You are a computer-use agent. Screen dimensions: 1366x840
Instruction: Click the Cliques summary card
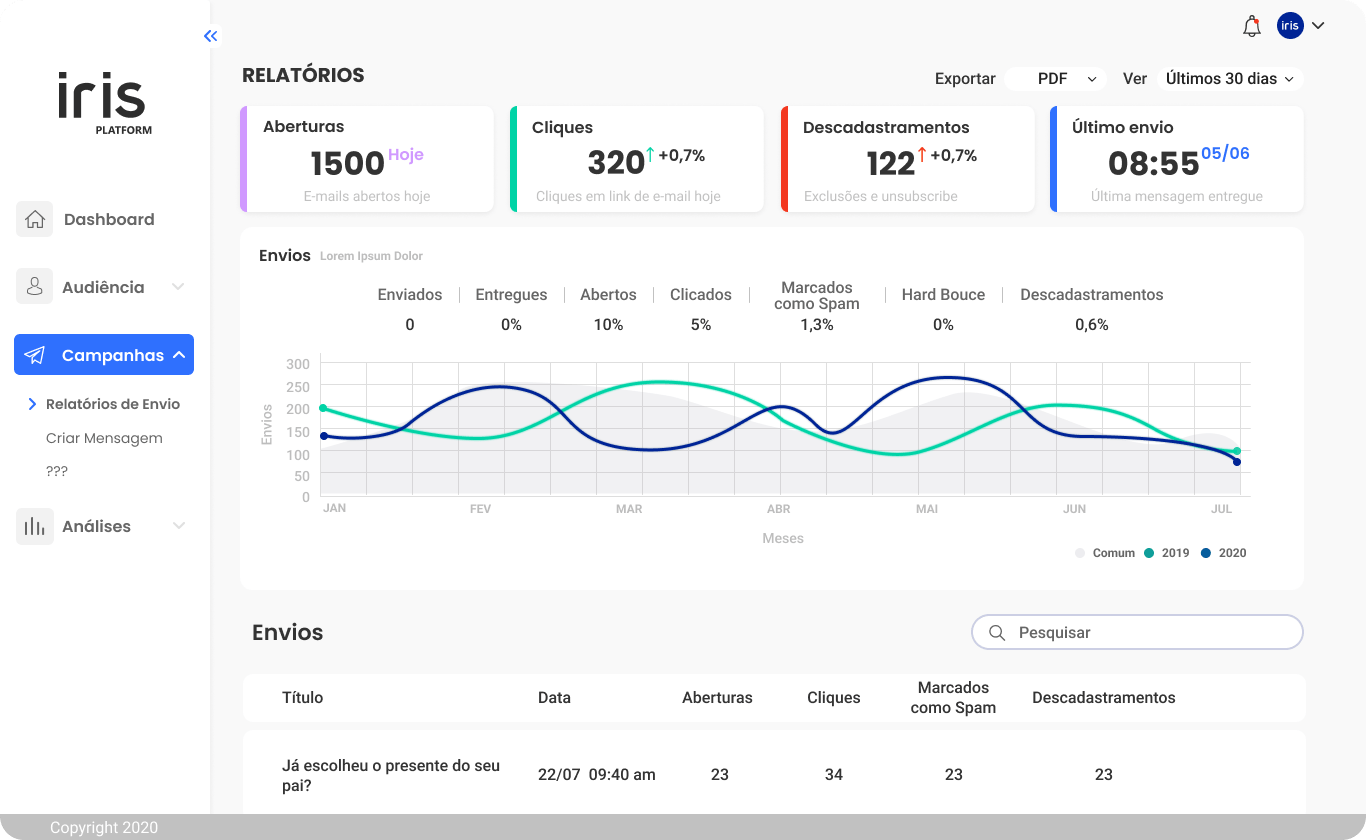click(637, 159)
